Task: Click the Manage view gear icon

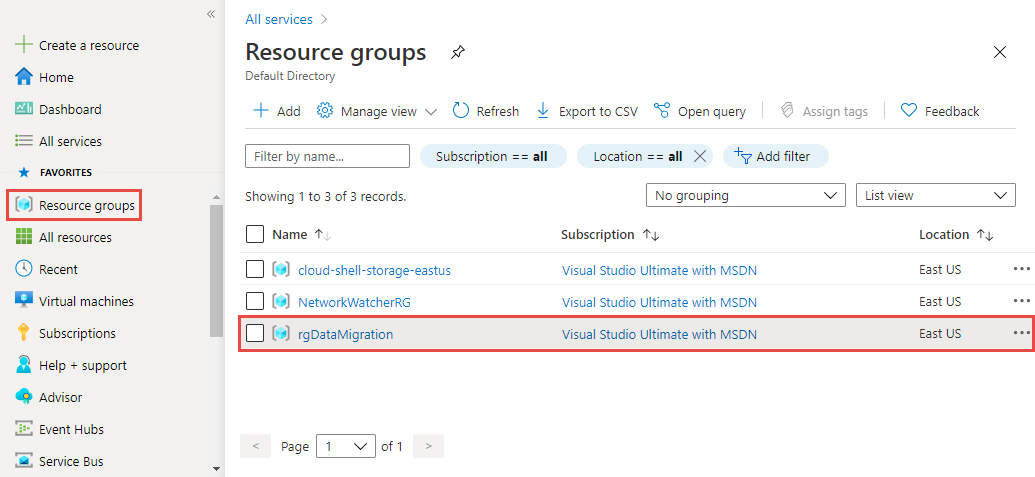Action: point(325,111)
